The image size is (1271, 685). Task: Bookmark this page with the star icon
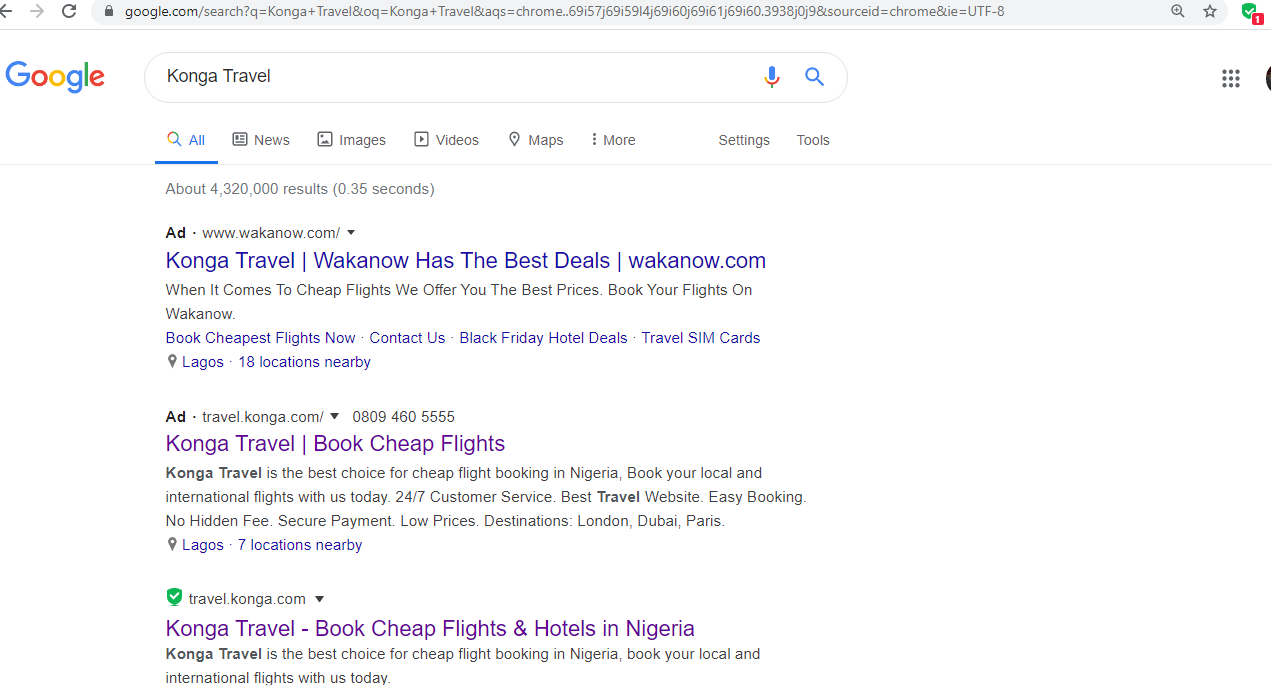pos(1210,11)
